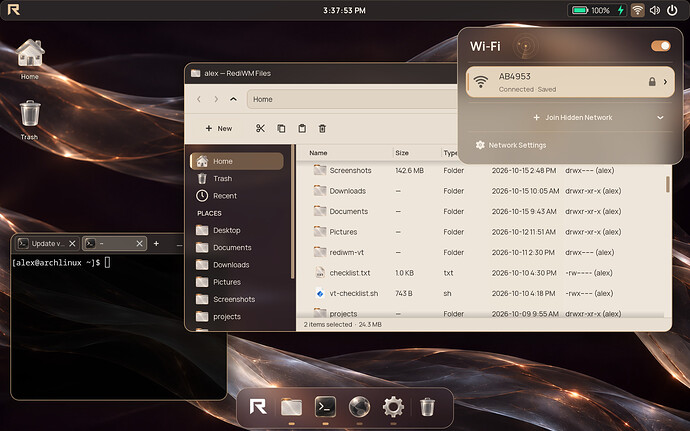The width and height of the screenshot is (690, 431).
Task: Select Recent in Files sidebar
Action: click(x=237, y=195)
